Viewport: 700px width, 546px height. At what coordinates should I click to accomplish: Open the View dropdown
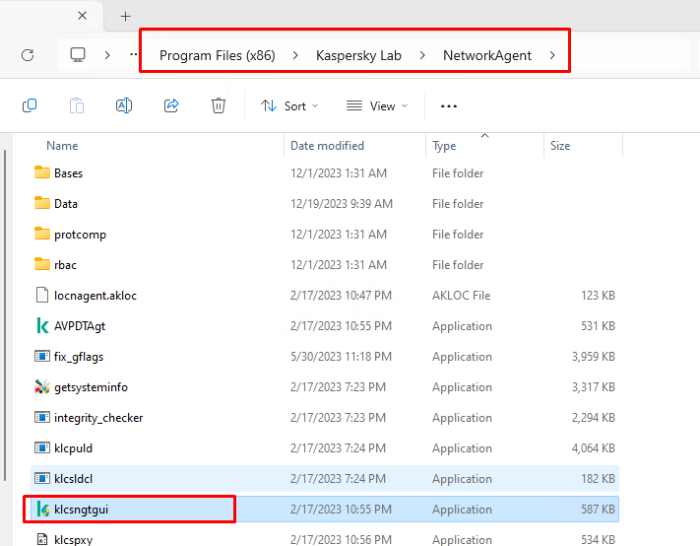377,106
